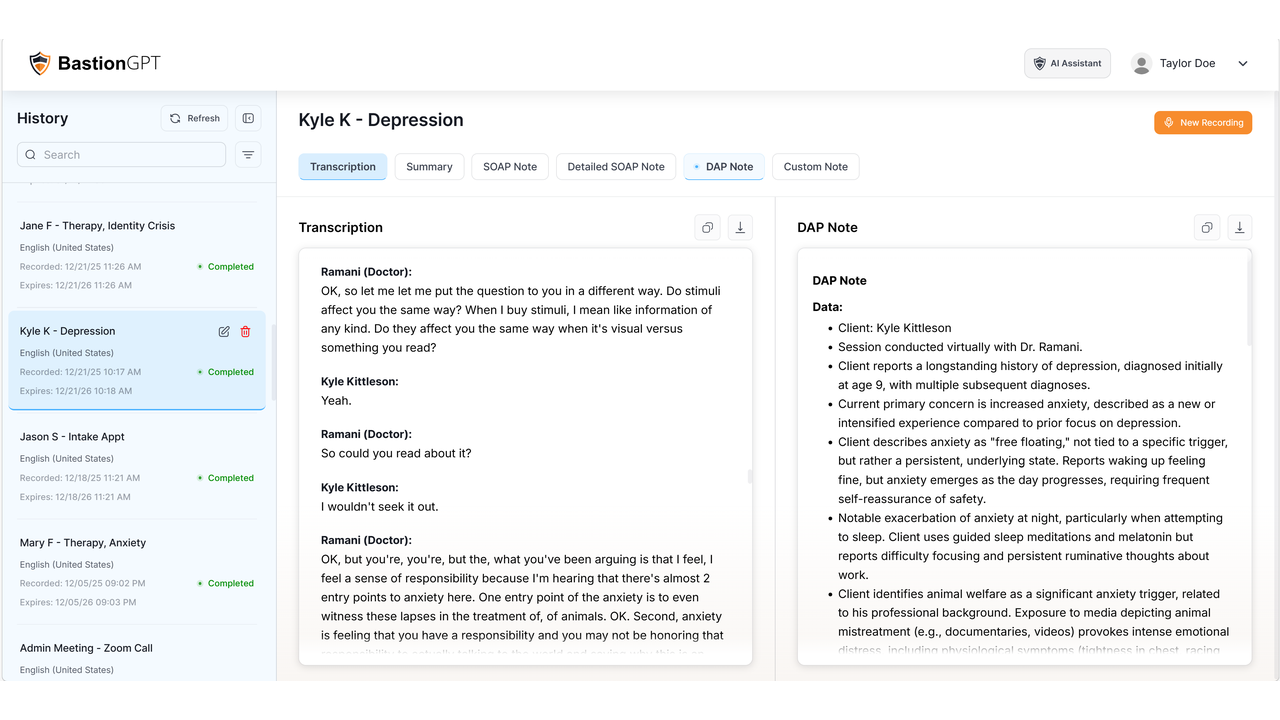Switch to the SOAP Note tab
Viewport: 1280px width, 720px height.
[510, 167]
